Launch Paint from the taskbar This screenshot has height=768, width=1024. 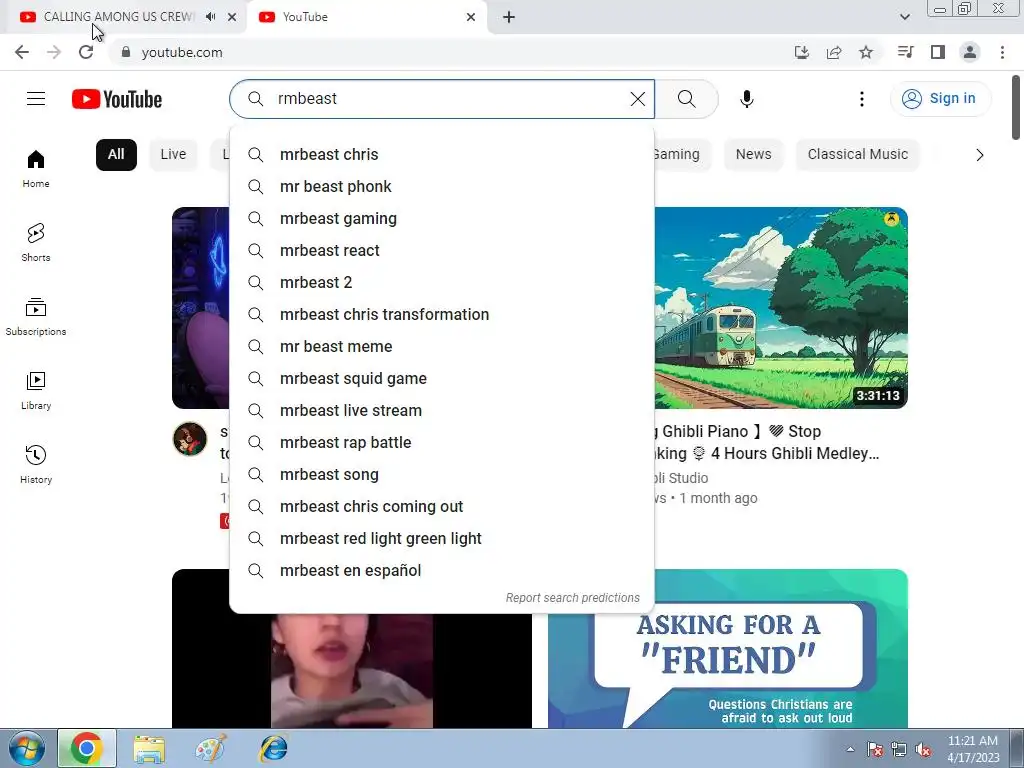click(x=211, y=748)
